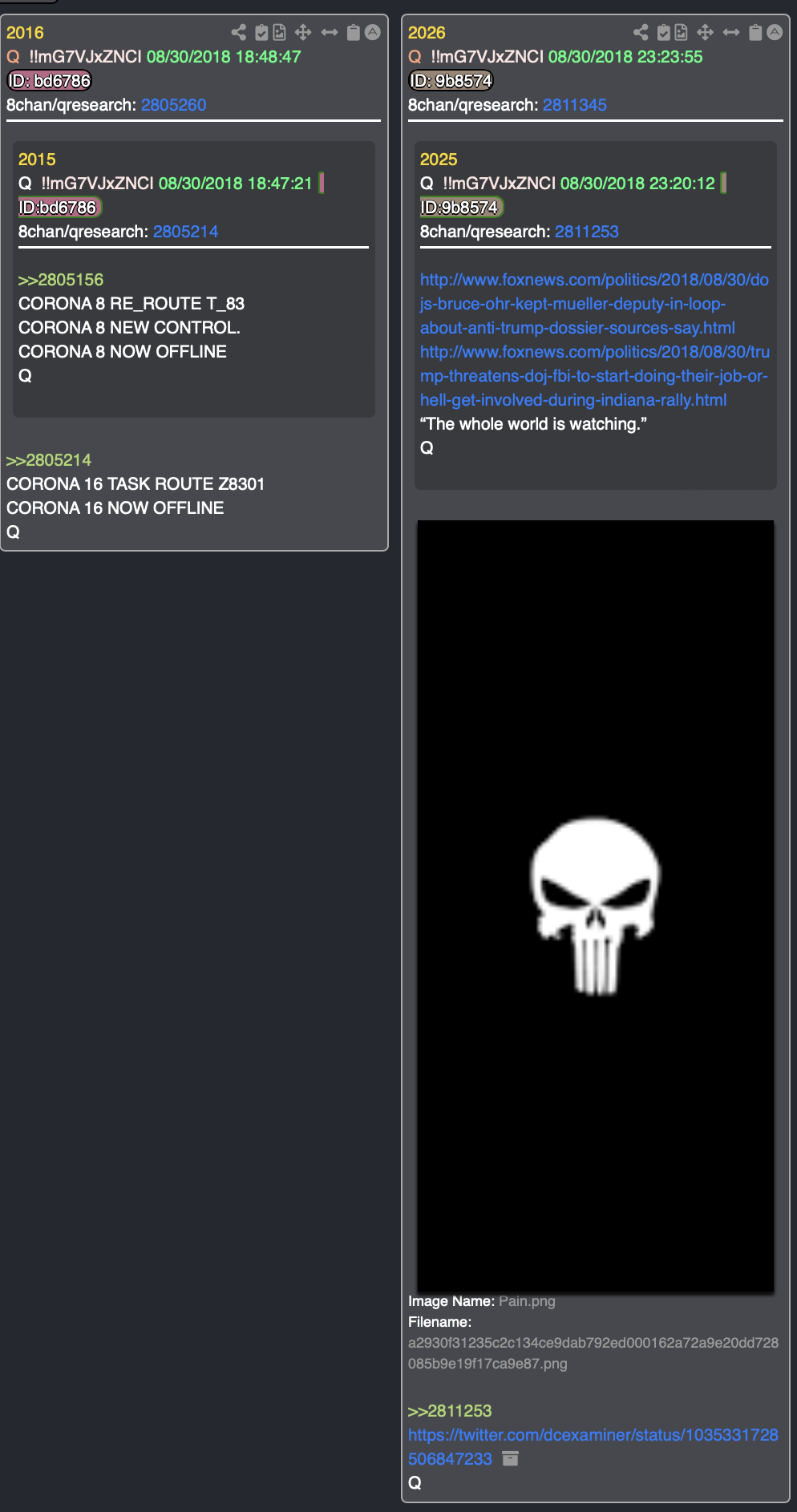Open 8chan post link 2805214 in post 2015
The width and height of the screenshot is (797, 1512).
[x=186, y=232]
